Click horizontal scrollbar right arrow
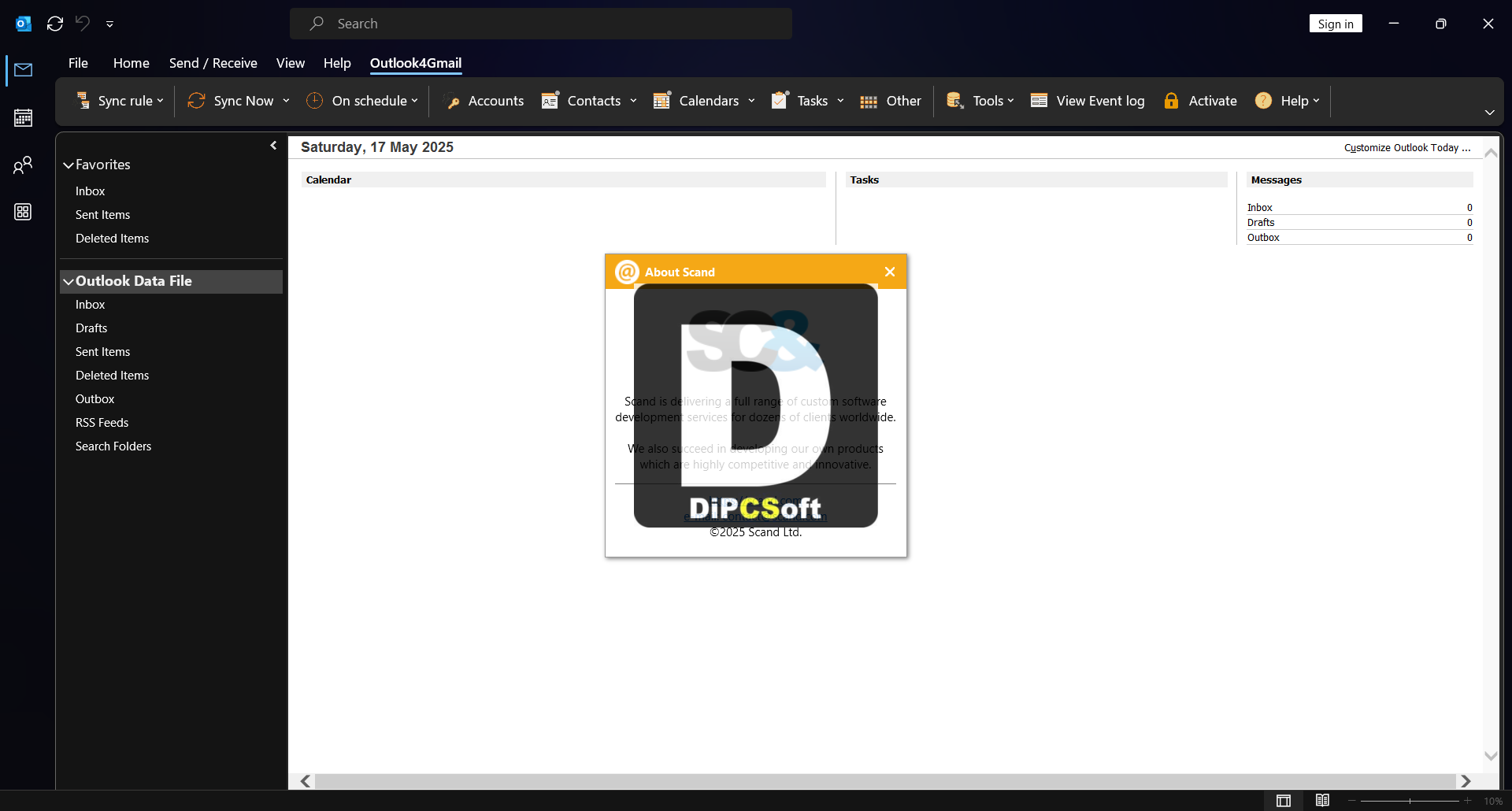 1466,781
